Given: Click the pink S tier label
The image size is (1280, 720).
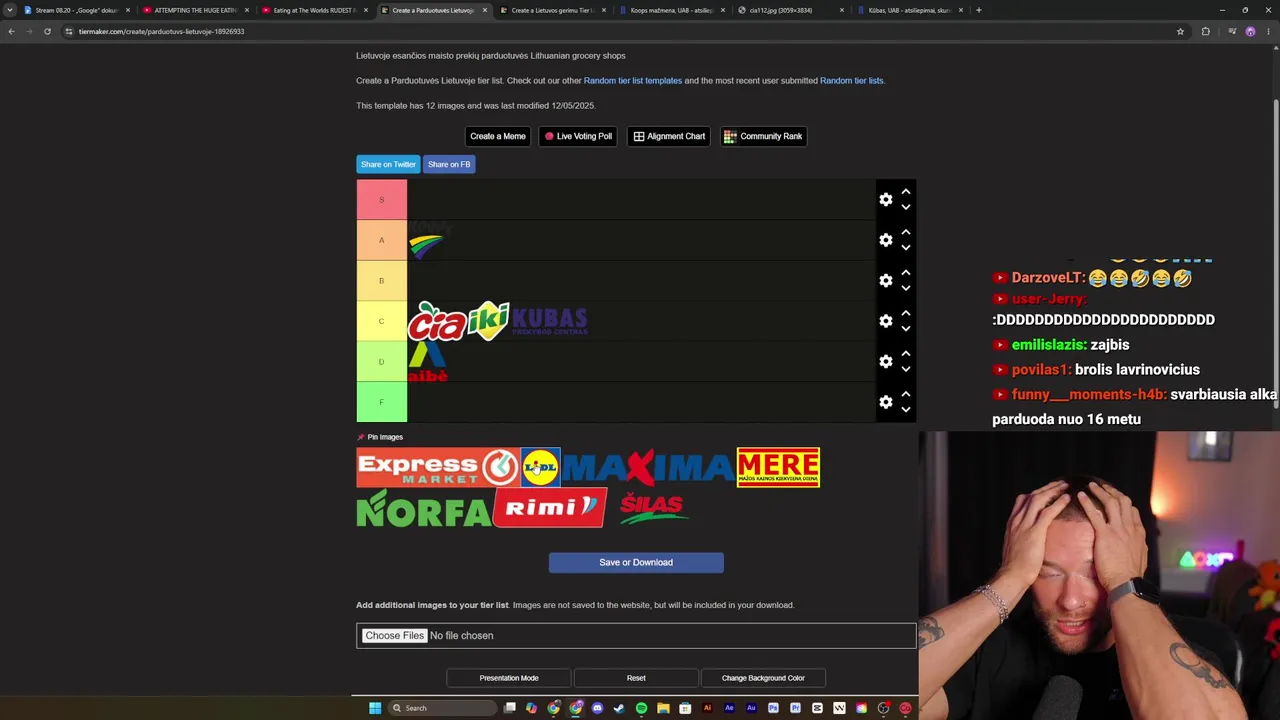Looking at the screenshot, I should [381, 200].
